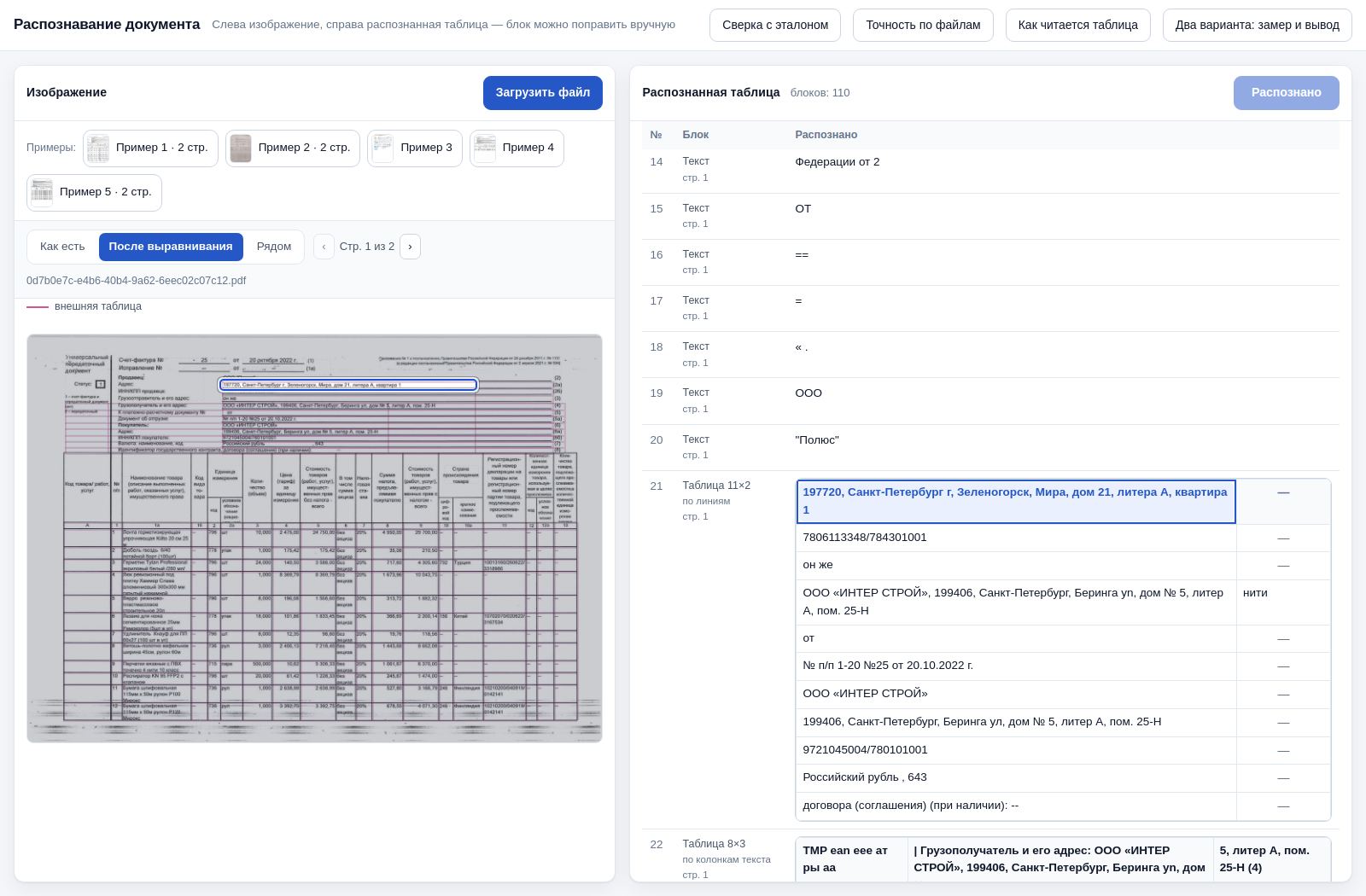Select the cell 197720, Санкт-Петербург г, Зеленогорск

point(1016,501)
